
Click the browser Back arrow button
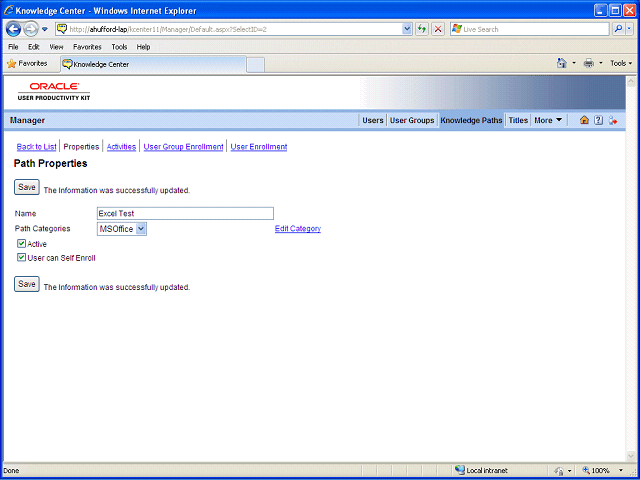pyautogui.click(x=13, y=29)
